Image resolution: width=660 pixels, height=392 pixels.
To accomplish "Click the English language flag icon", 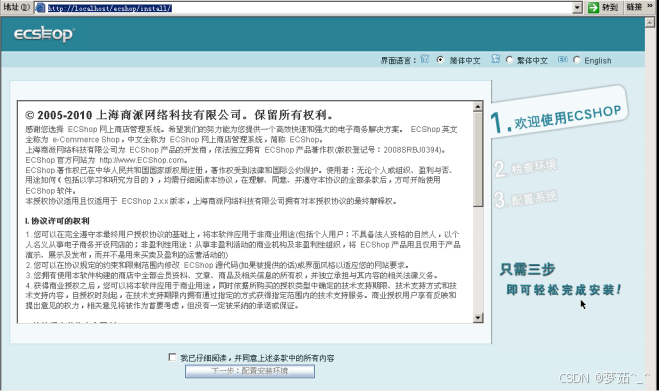I will 562,59.
